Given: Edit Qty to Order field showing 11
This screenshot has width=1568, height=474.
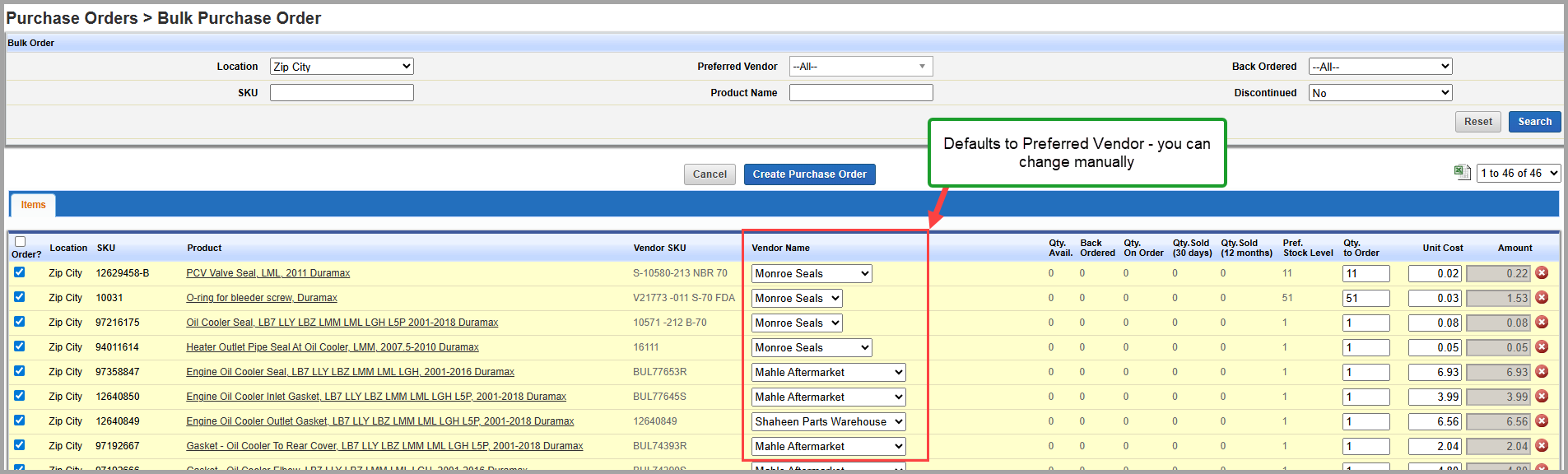Looking at the screenshot, I should click(x=1366, y=273).
